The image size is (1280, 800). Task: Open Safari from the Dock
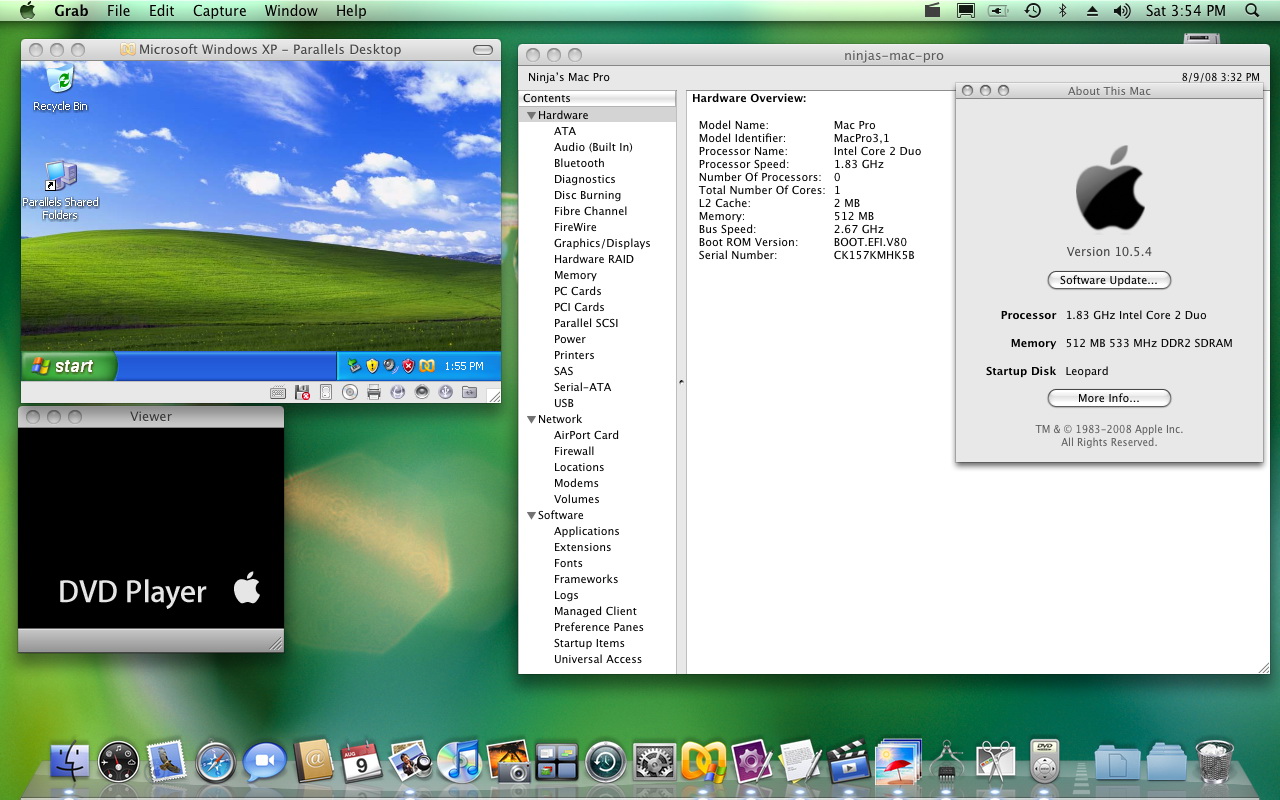point(215,762)
